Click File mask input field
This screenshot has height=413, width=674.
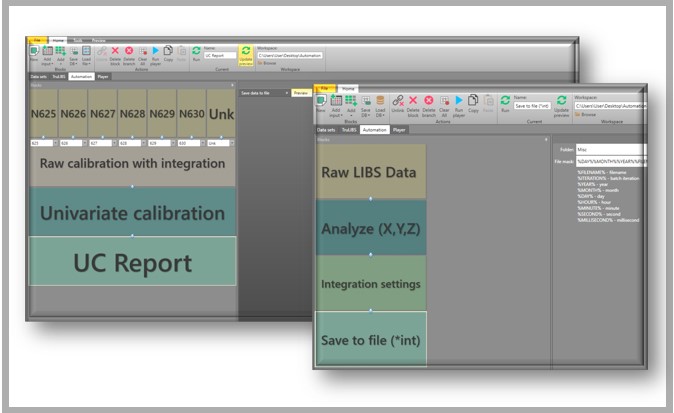click(x=610, y=162)
